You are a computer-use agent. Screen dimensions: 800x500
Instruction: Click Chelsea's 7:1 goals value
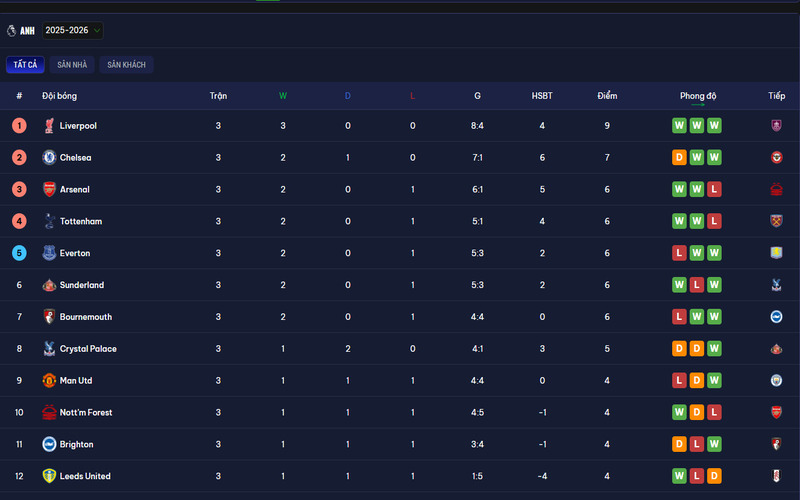pos(477,158)
